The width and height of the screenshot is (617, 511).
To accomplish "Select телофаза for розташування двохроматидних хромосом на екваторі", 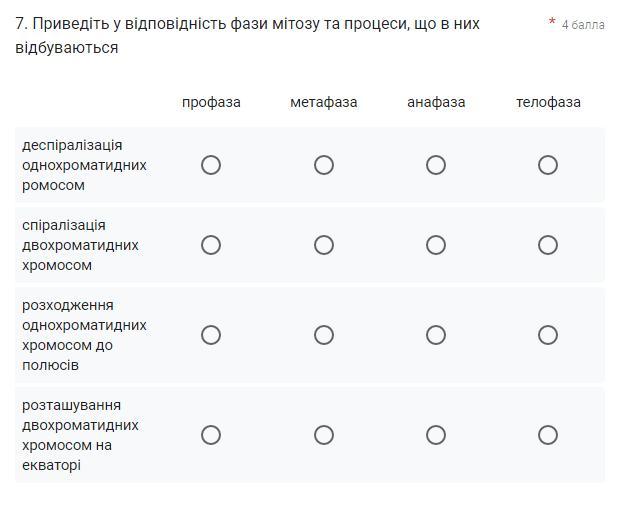I will 548,435.
